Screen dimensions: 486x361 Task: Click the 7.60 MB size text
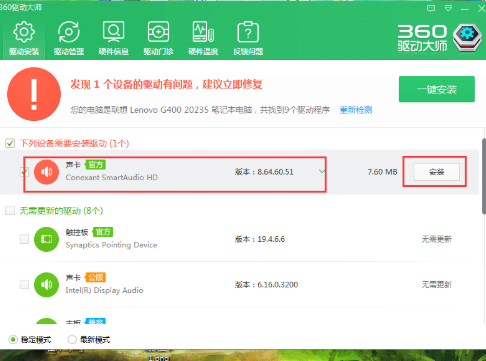point(382,172)
